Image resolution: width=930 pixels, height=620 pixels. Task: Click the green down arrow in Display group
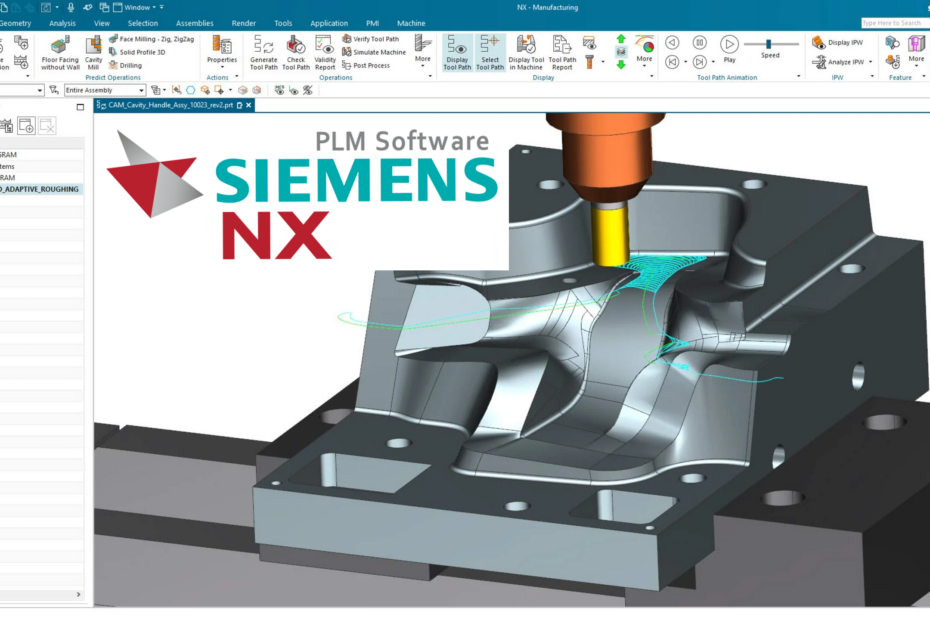(621, 64)
